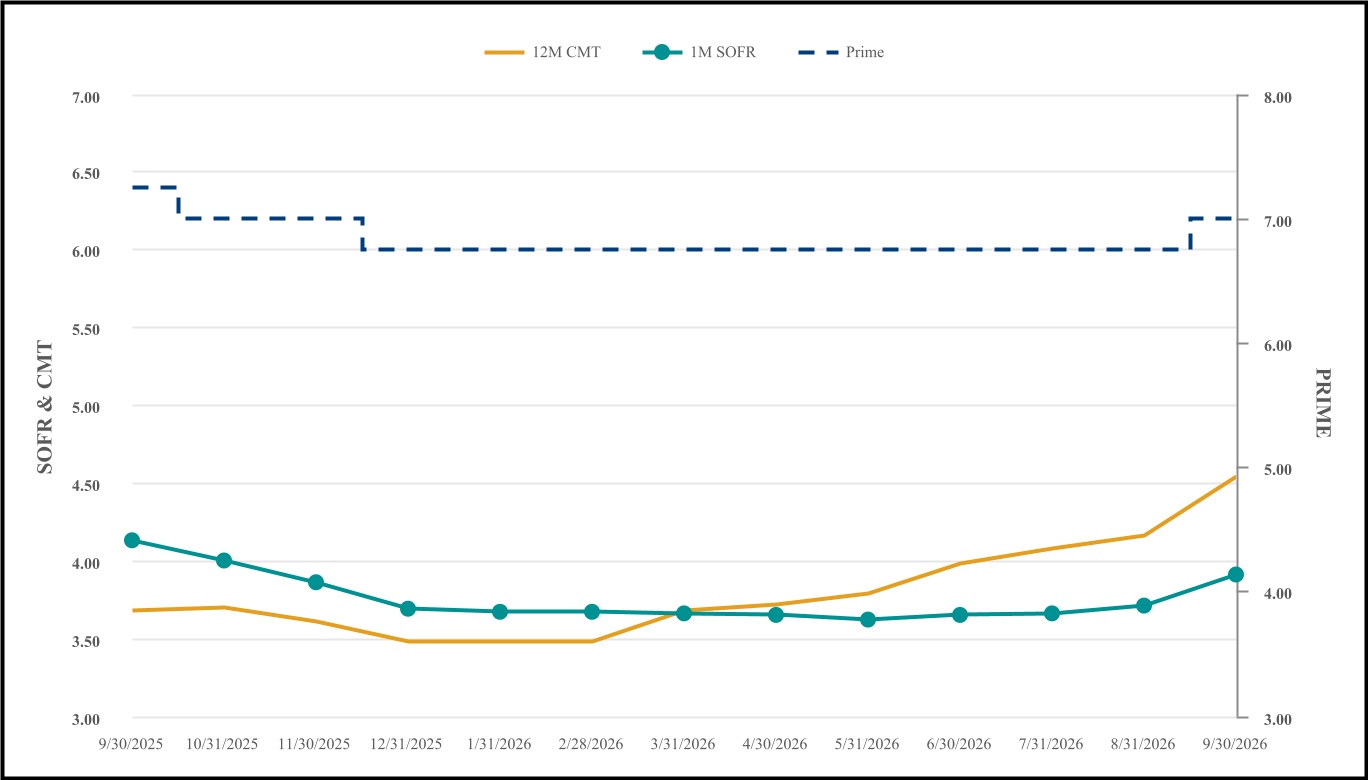Click the 1M SOFR marker at 3/31/2026
Image resolution: width=1368 pixels, height=780 pixels.
tap(684, 613)
